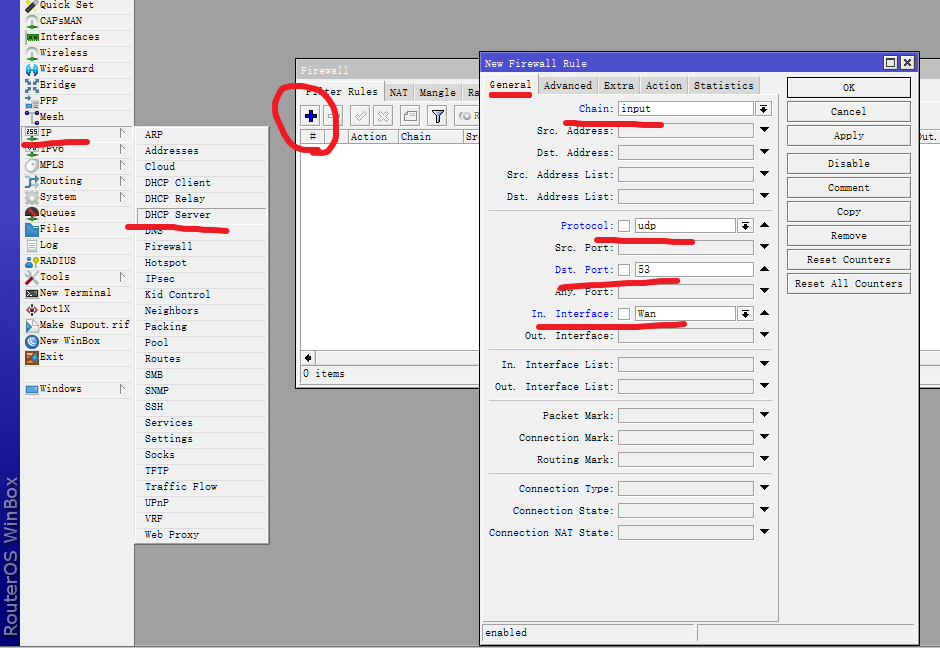Open the Mangle tab in Firewall
This screenshot has width=940, height=648.
tap(438, 92)
